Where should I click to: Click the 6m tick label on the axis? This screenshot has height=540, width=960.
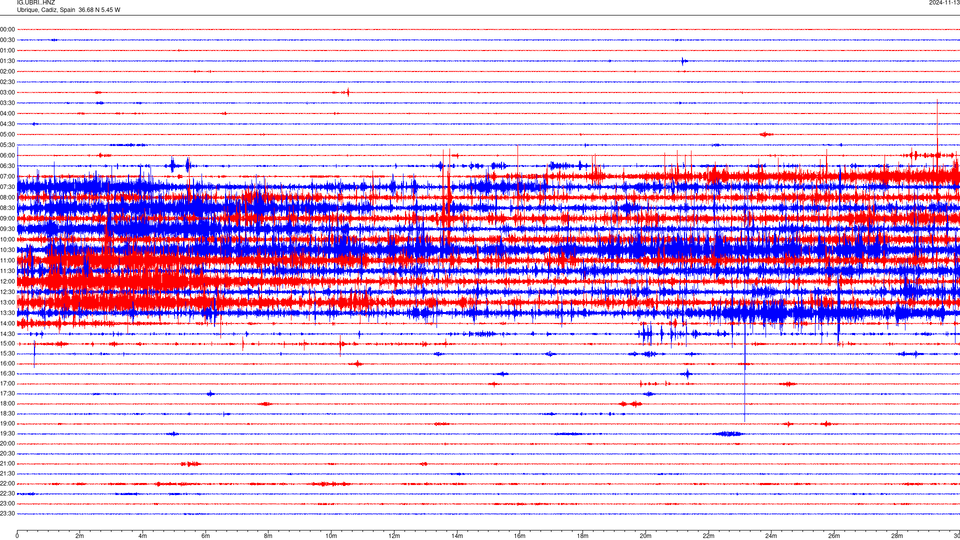[x=205, y=536]
